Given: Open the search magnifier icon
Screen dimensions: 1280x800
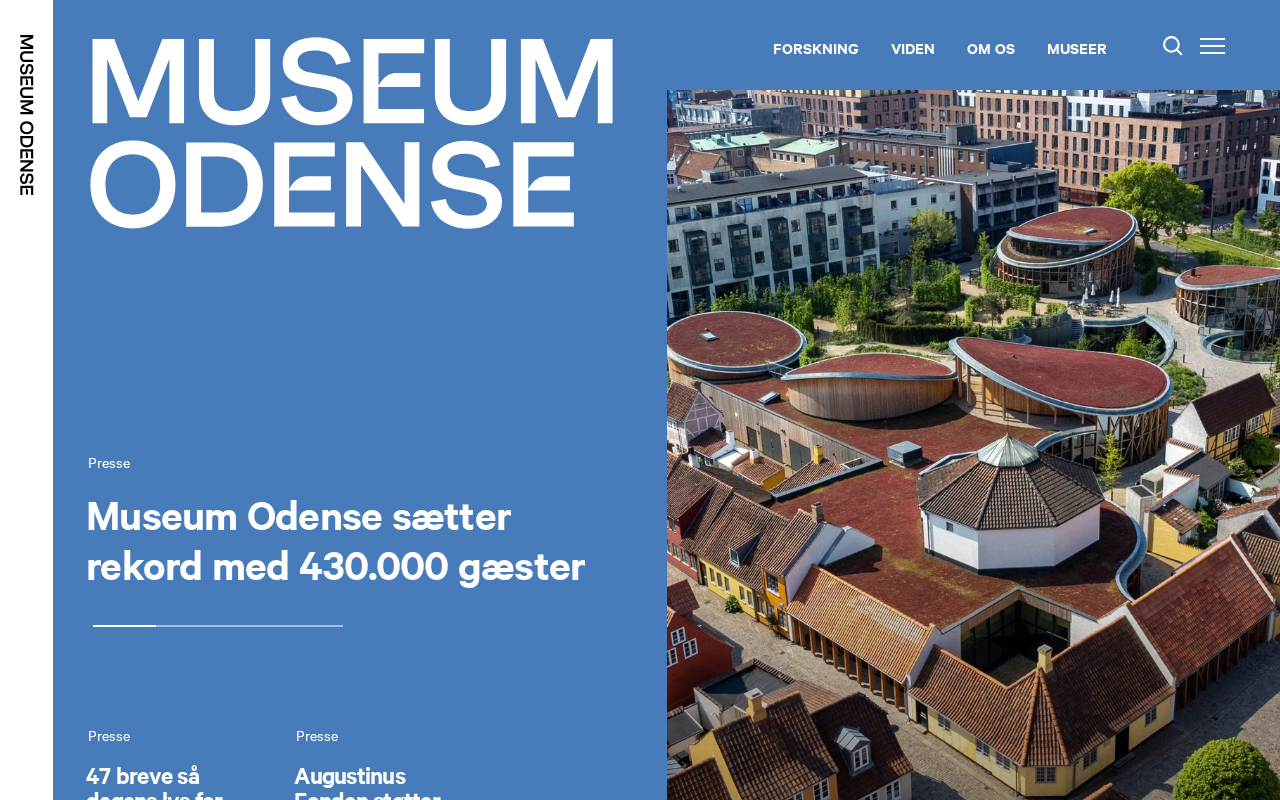Looking at the screenshot, I should 1173,46.
